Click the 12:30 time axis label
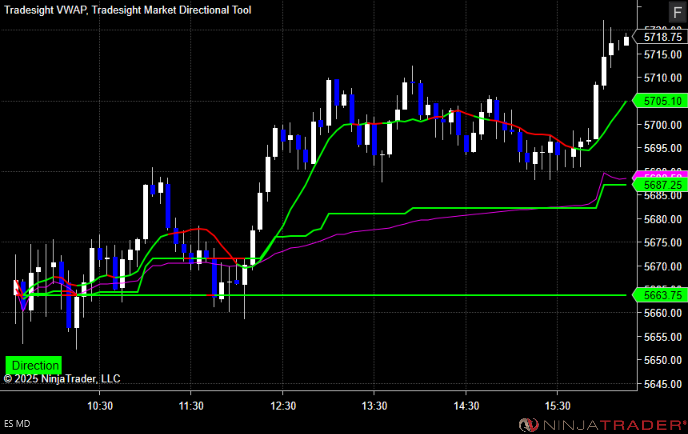 pyautogui.click(x=283, y=406)
